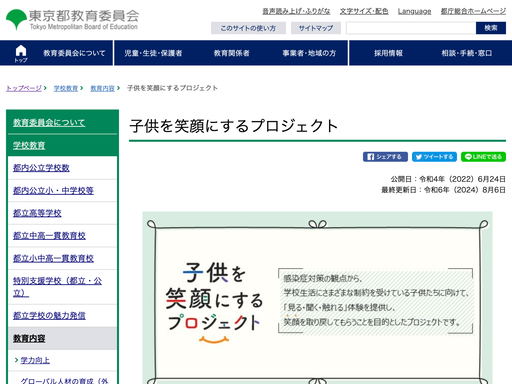This screenshot has height=384, width=512.
Task: Open sidebar 特別支援学校（都立・公立） link
Action: (58, 287)
